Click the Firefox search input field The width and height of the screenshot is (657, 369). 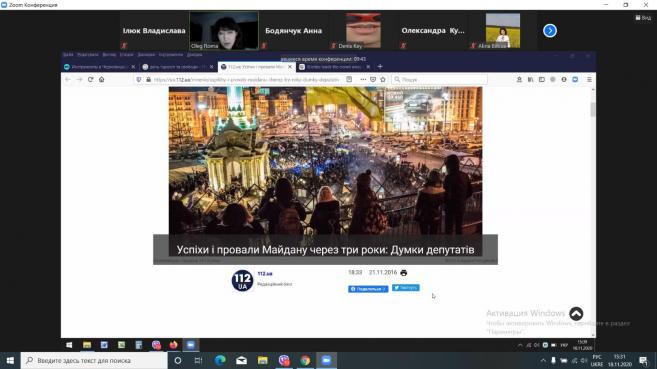440,79
